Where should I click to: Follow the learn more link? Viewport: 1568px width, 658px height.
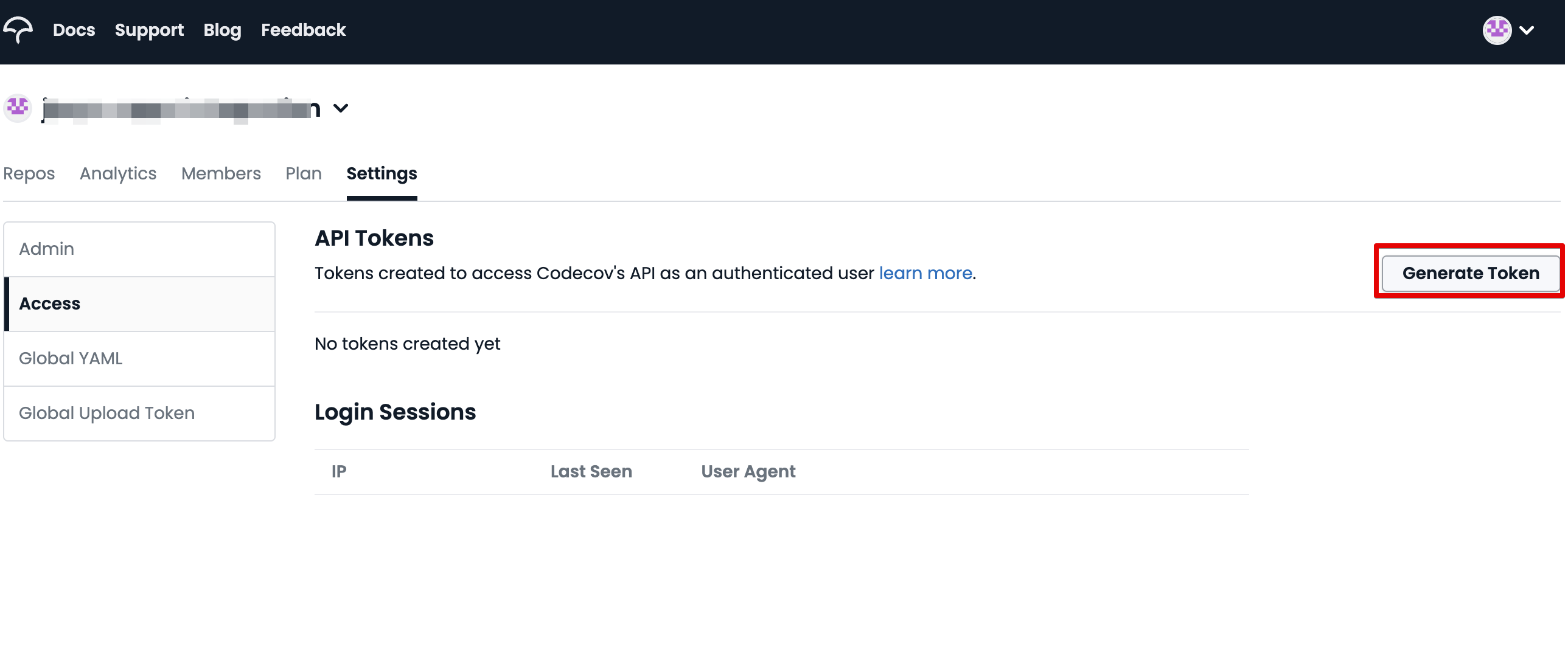(925, 273)
